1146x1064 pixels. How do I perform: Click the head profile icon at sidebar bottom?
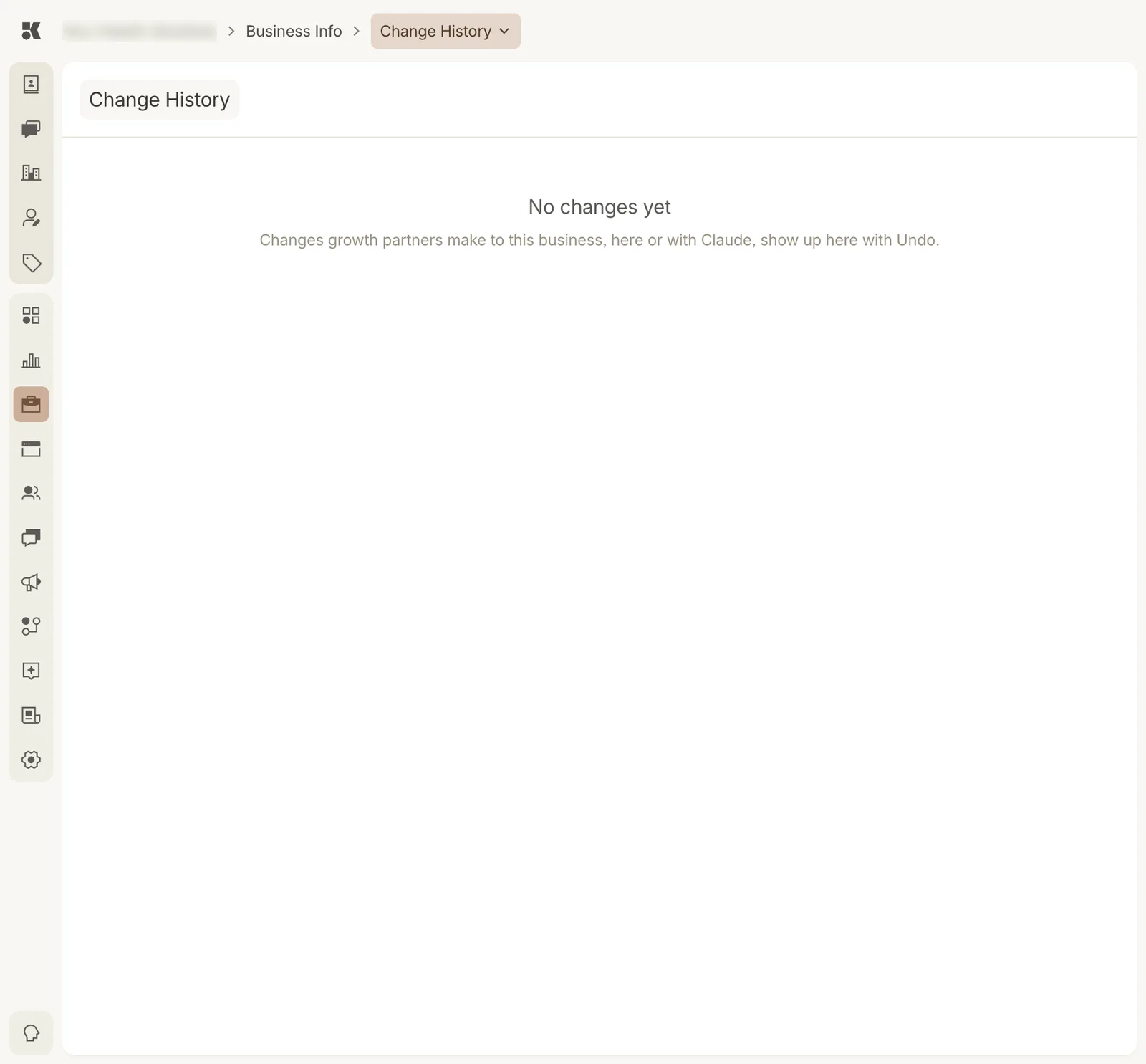[x=31, y=1033]
